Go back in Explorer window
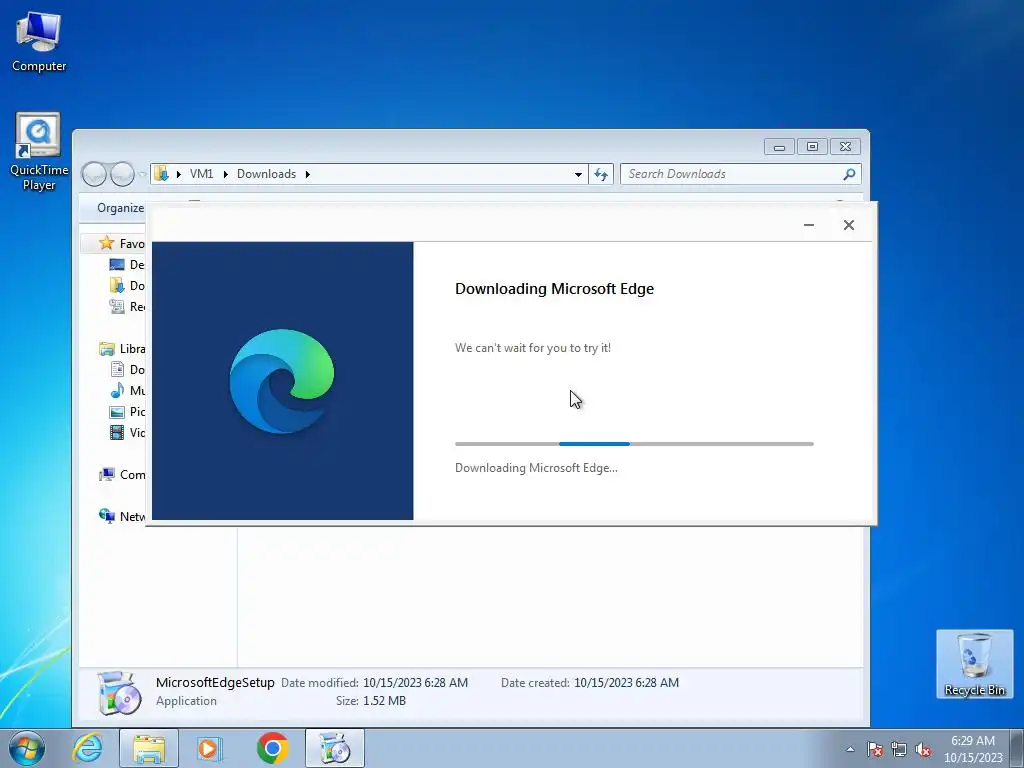 coord(94,174)
